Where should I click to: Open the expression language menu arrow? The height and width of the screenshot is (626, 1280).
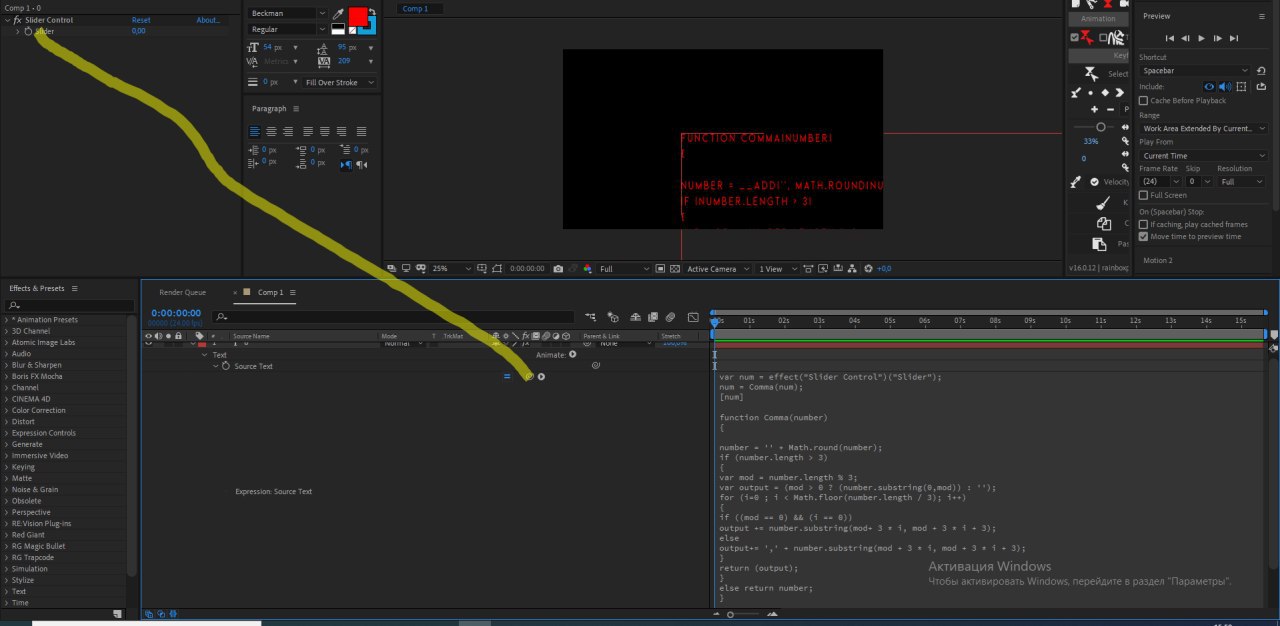541,376
